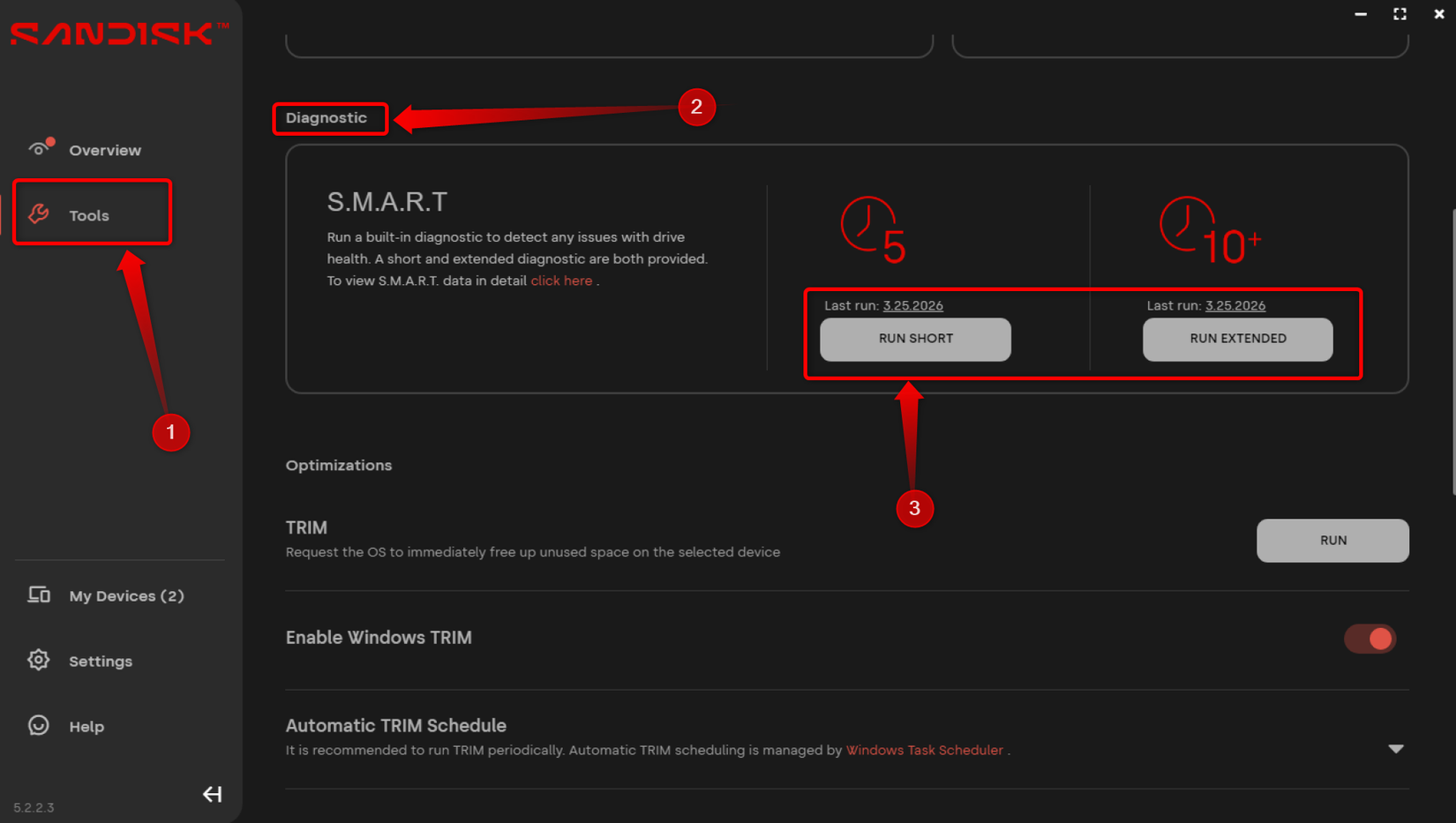Click the Settings gear icon
Screen dimensions: 1456x823
coord(39,660)
